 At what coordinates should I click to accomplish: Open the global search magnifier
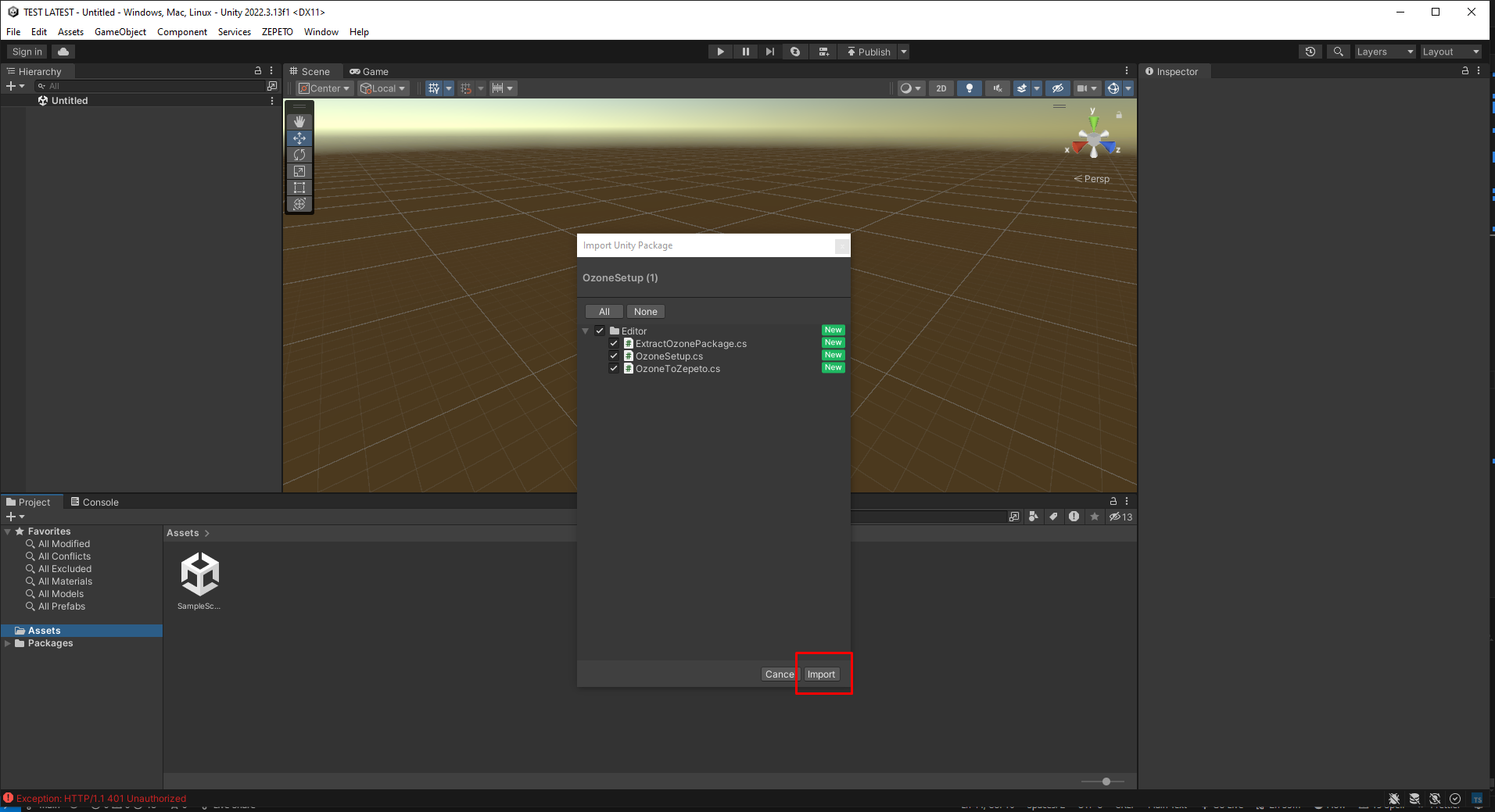(x=1339, y=52)
